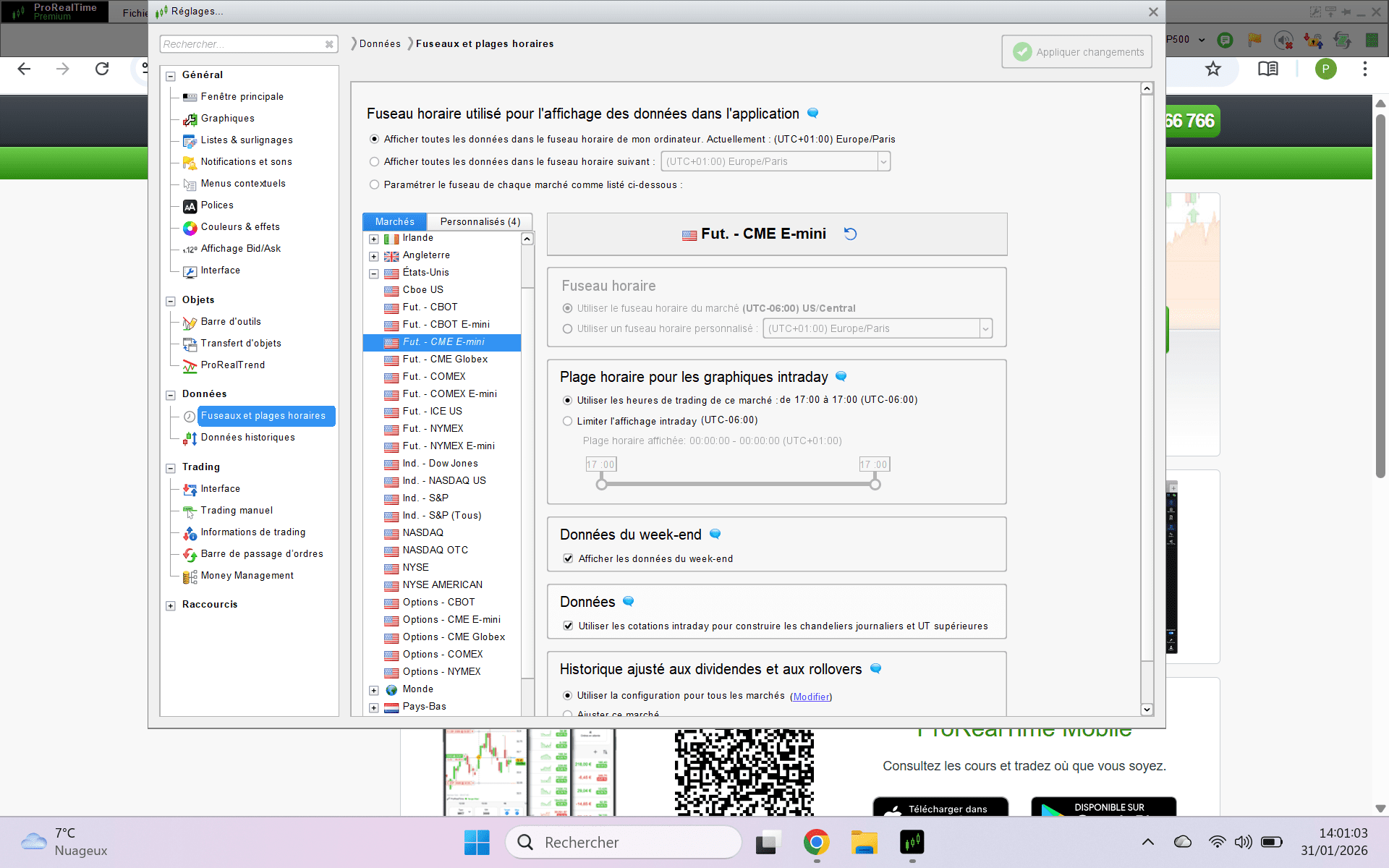Collapse the États-Unis market tree node
Image resolution: width=1389 pixels, height=868 pixels.
[x=374, y=273]
